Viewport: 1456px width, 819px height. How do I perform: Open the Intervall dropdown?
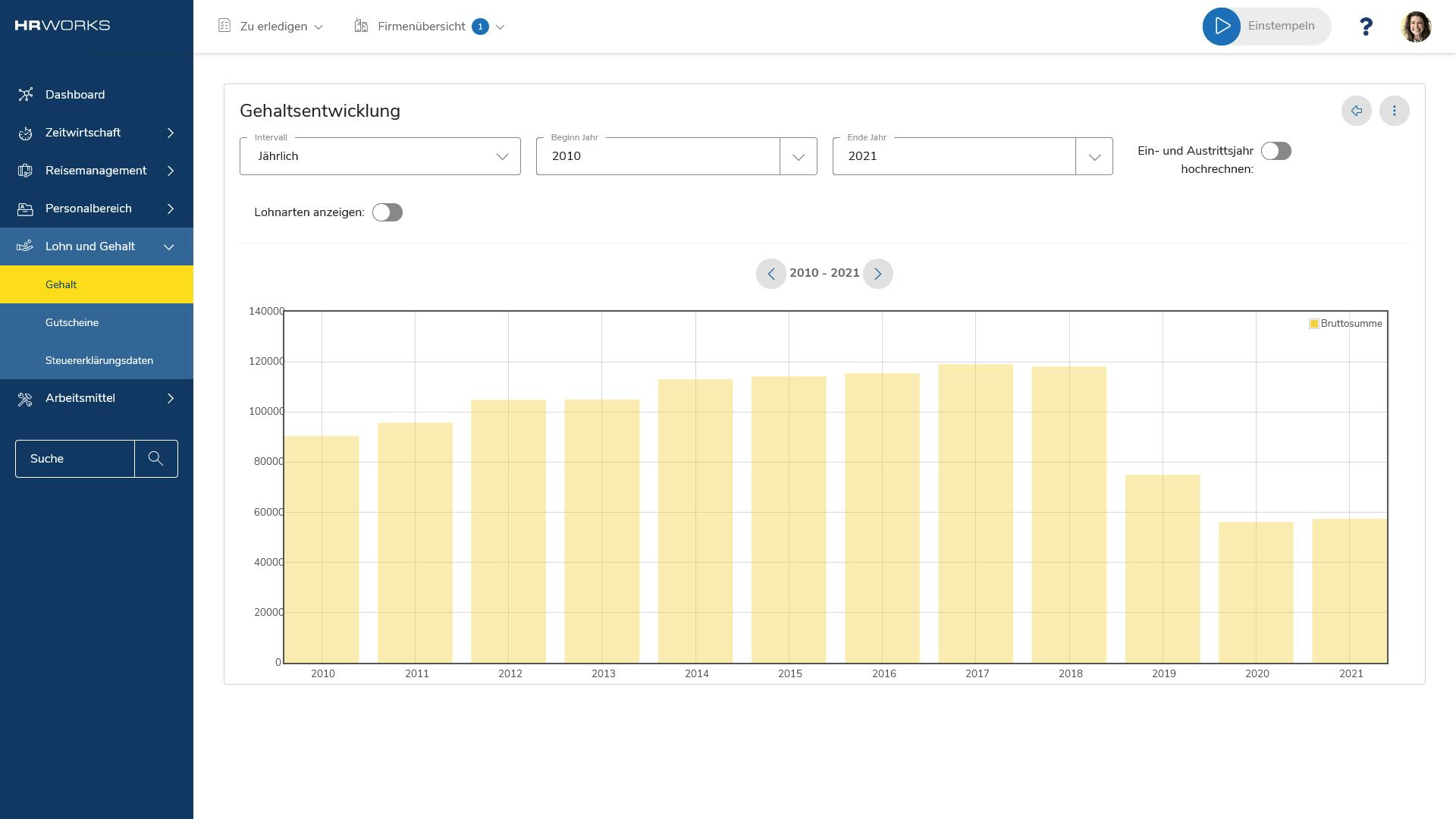pos(380,156)
